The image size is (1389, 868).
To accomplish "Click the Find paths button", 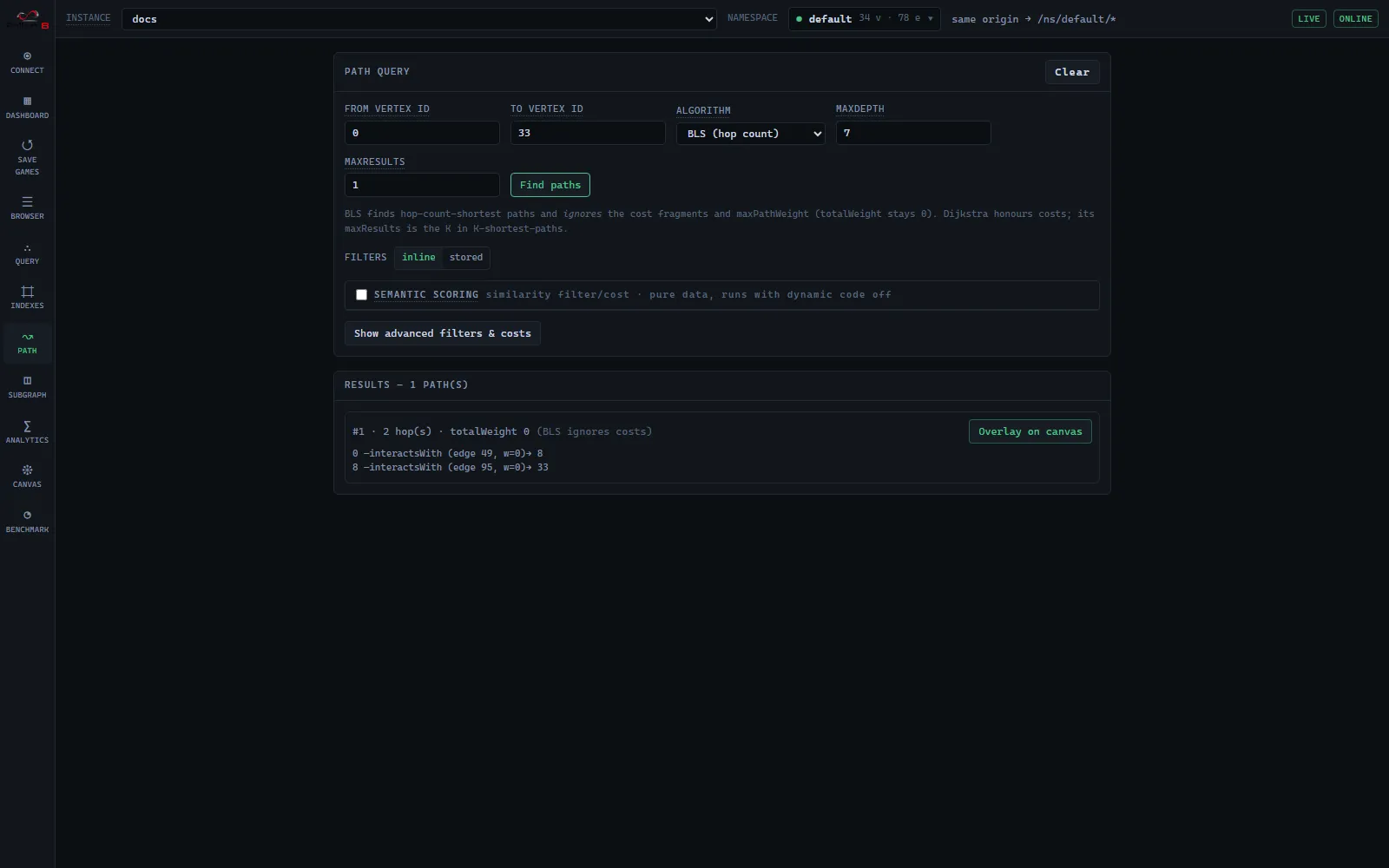I will tap(550, 185).
